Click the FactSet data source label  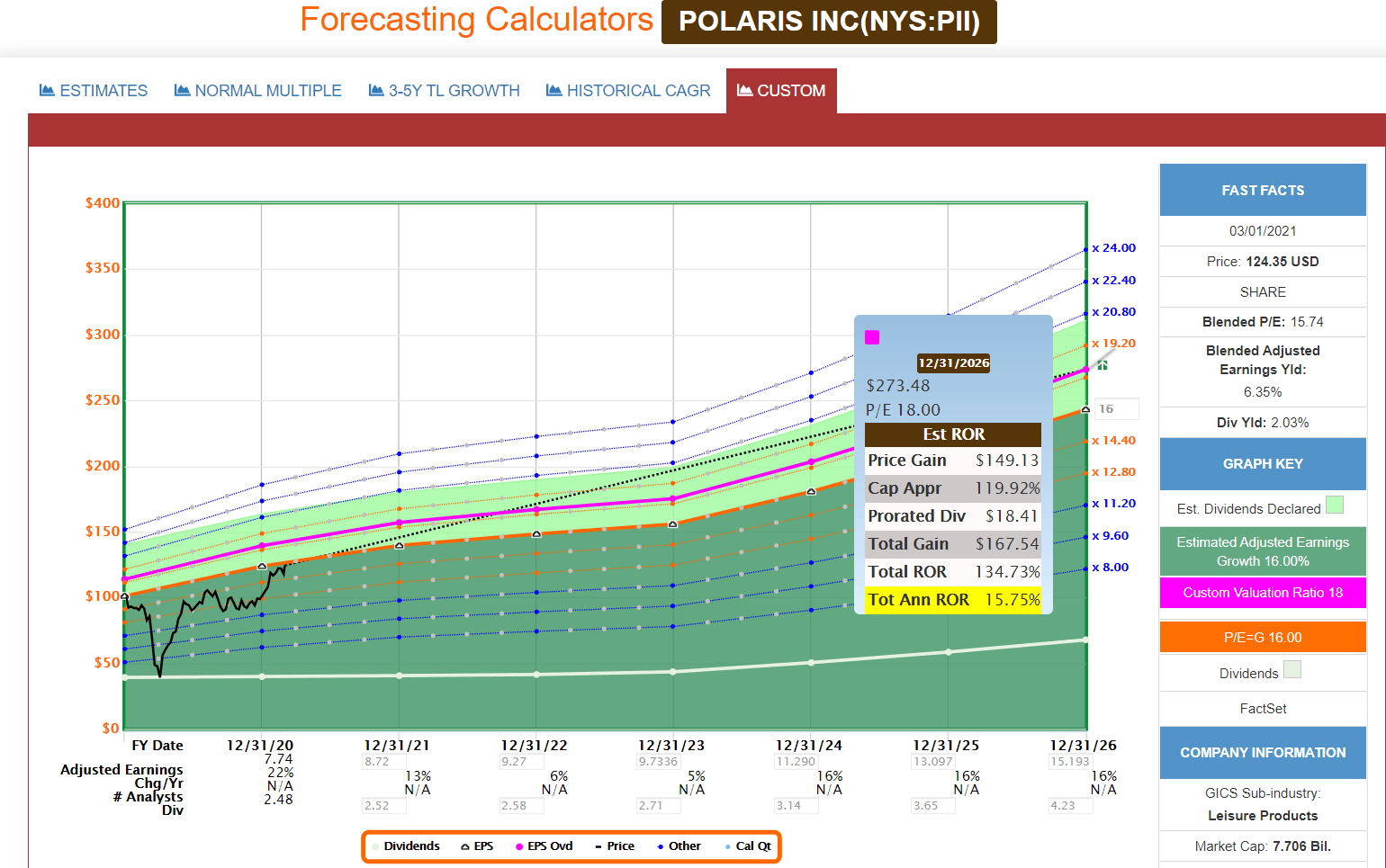coord(1263,709)
